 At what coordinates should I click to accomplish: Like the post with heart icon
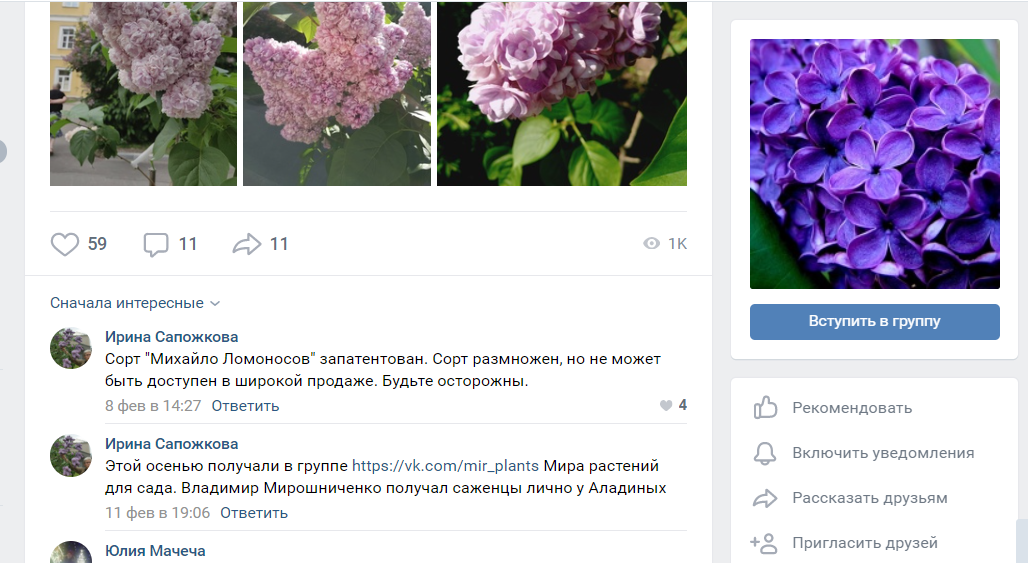[65, 244]
